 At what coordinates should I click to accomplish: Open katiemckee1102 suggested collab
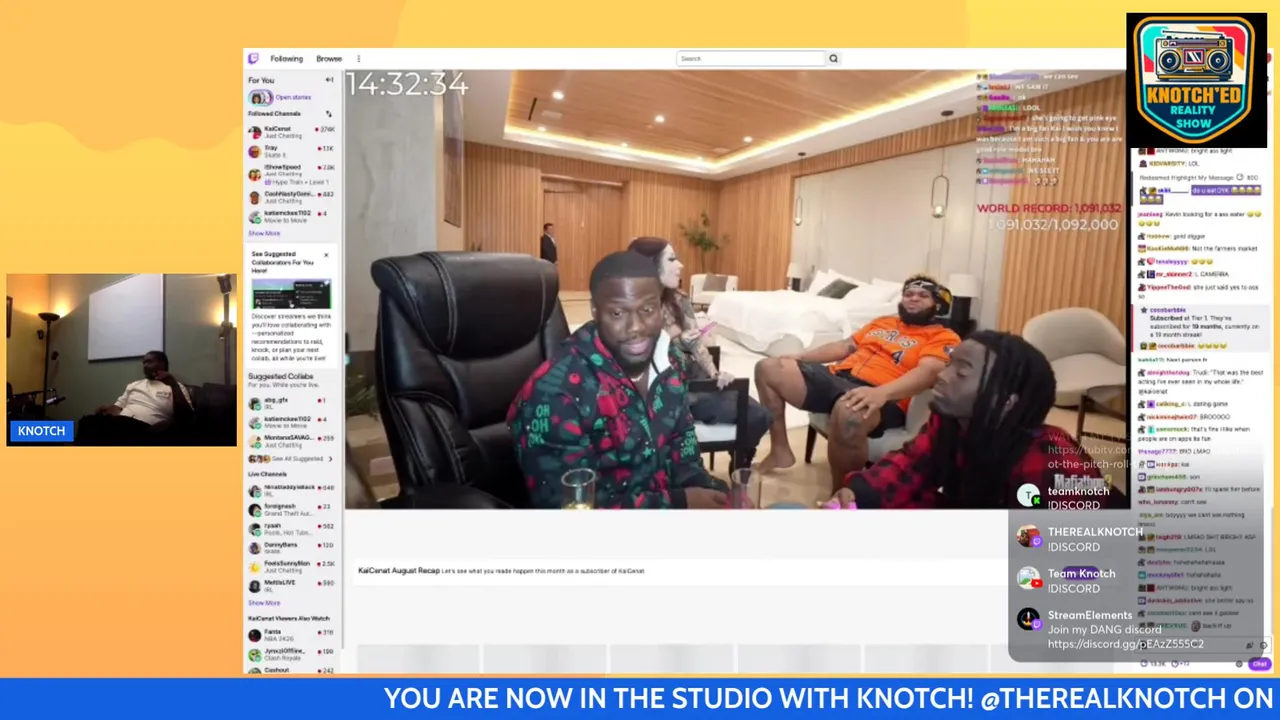click(x=291, y=421)
